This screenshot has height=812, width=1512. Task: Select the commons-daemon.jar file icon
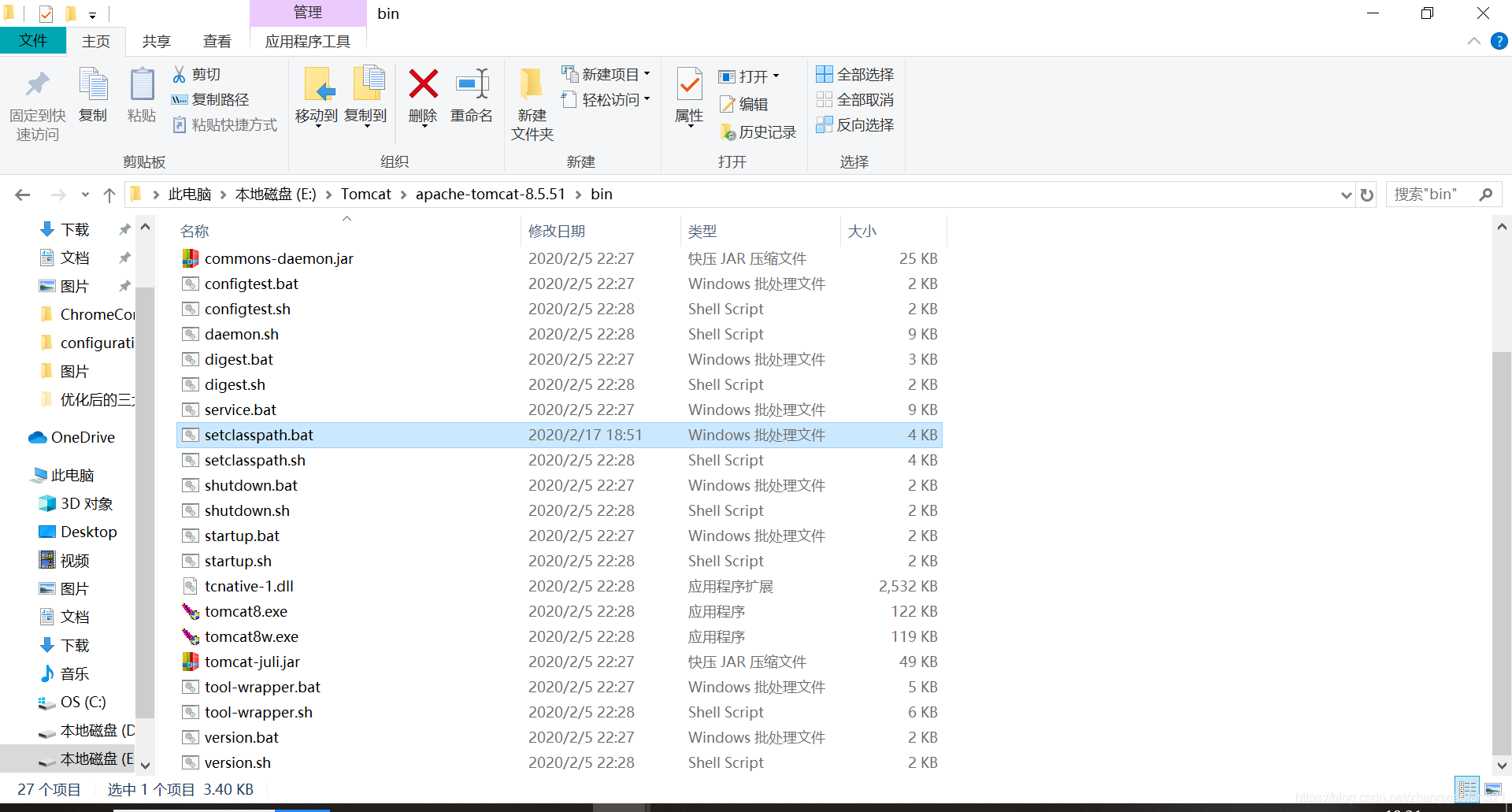point(191,258)
